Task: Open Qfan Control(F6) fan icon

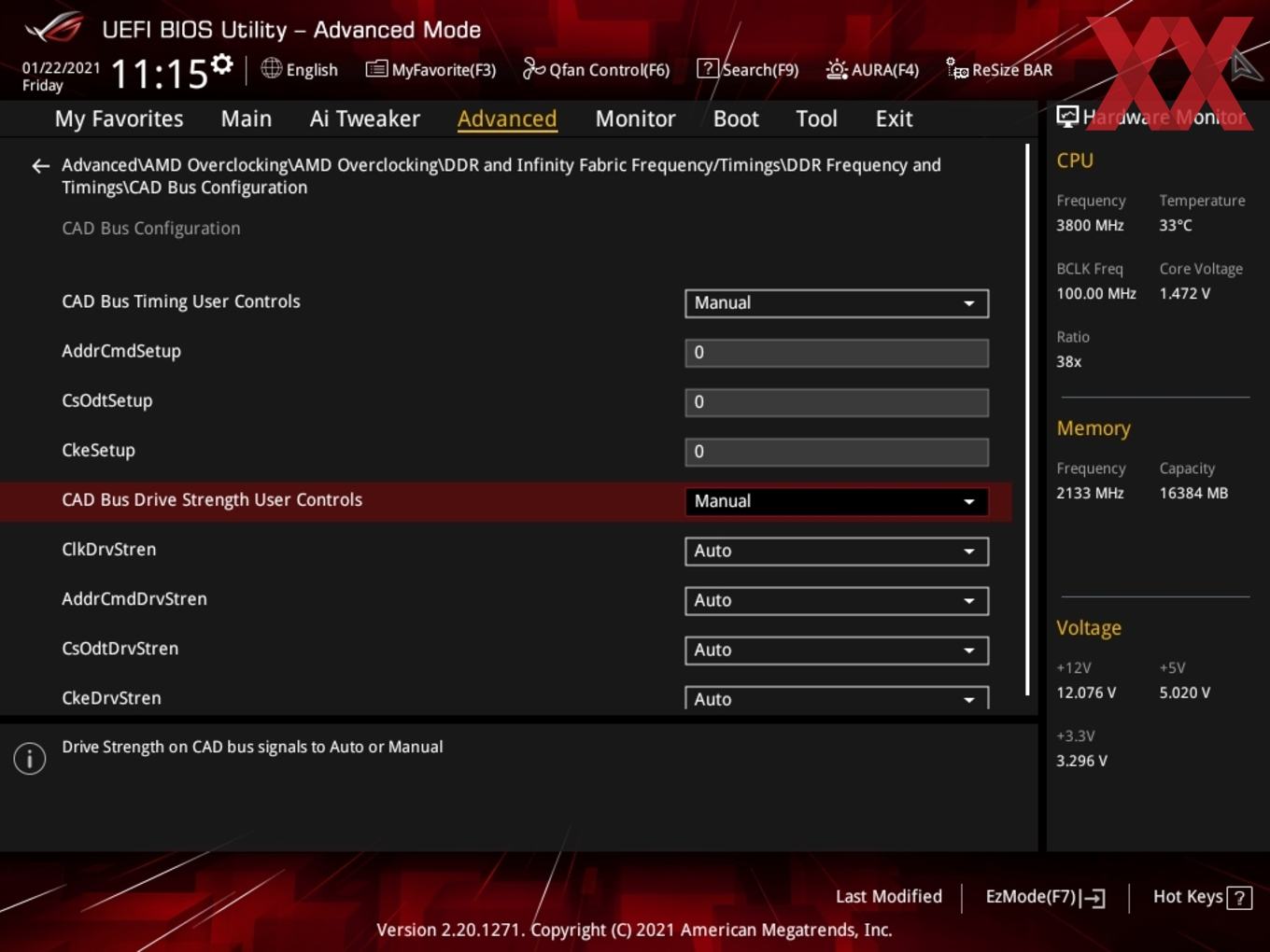Action: coord(533,68)
